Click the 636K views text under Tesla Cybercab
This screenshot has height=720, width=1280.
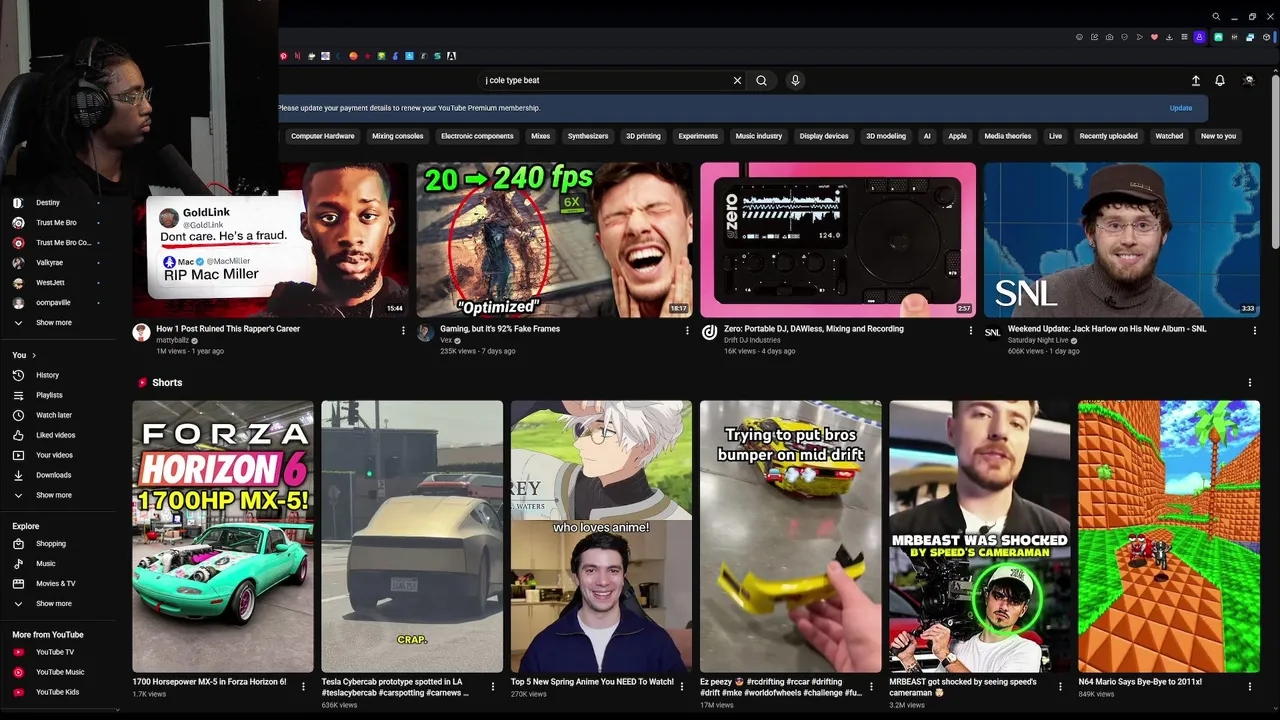[x=340, y=705]
